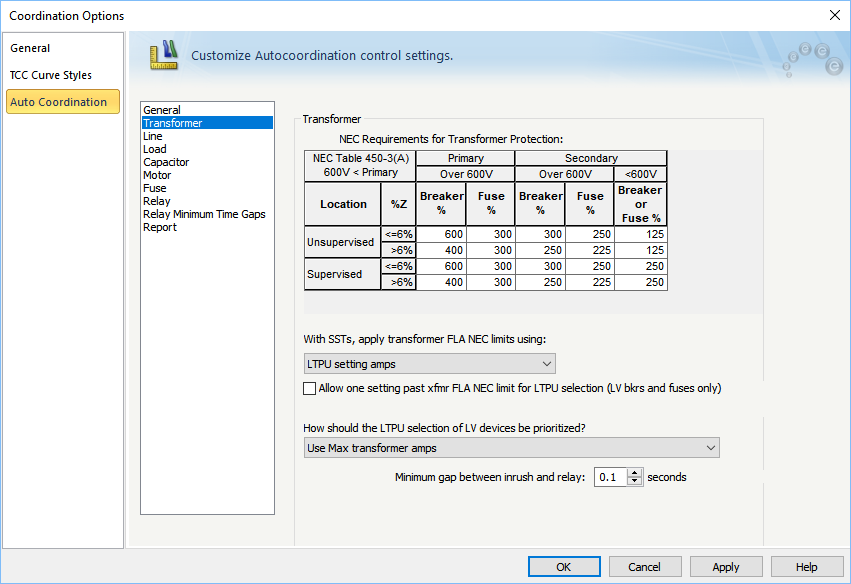Click the minimum gap seconds input field
The height and width of the screenshot is (584, 851).
click(610, 478)
